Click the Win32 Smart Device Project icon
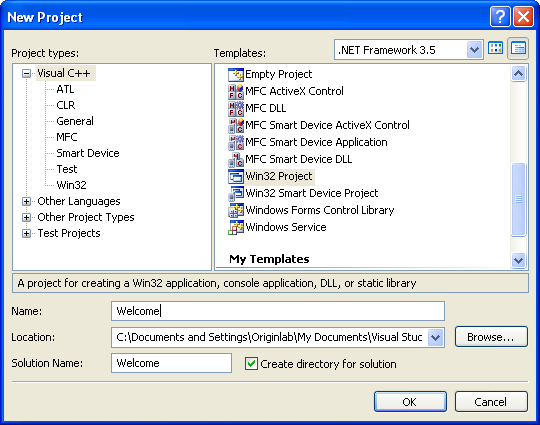 [236, 193]
